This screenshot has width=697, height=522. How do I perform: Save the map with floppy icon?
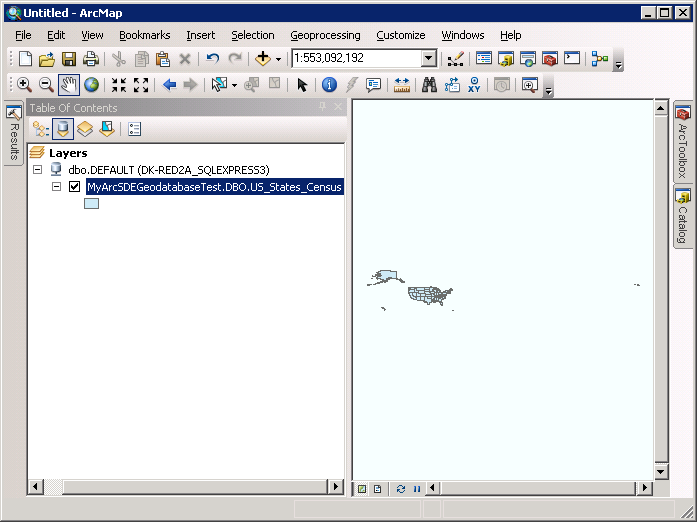click(69, 59)
